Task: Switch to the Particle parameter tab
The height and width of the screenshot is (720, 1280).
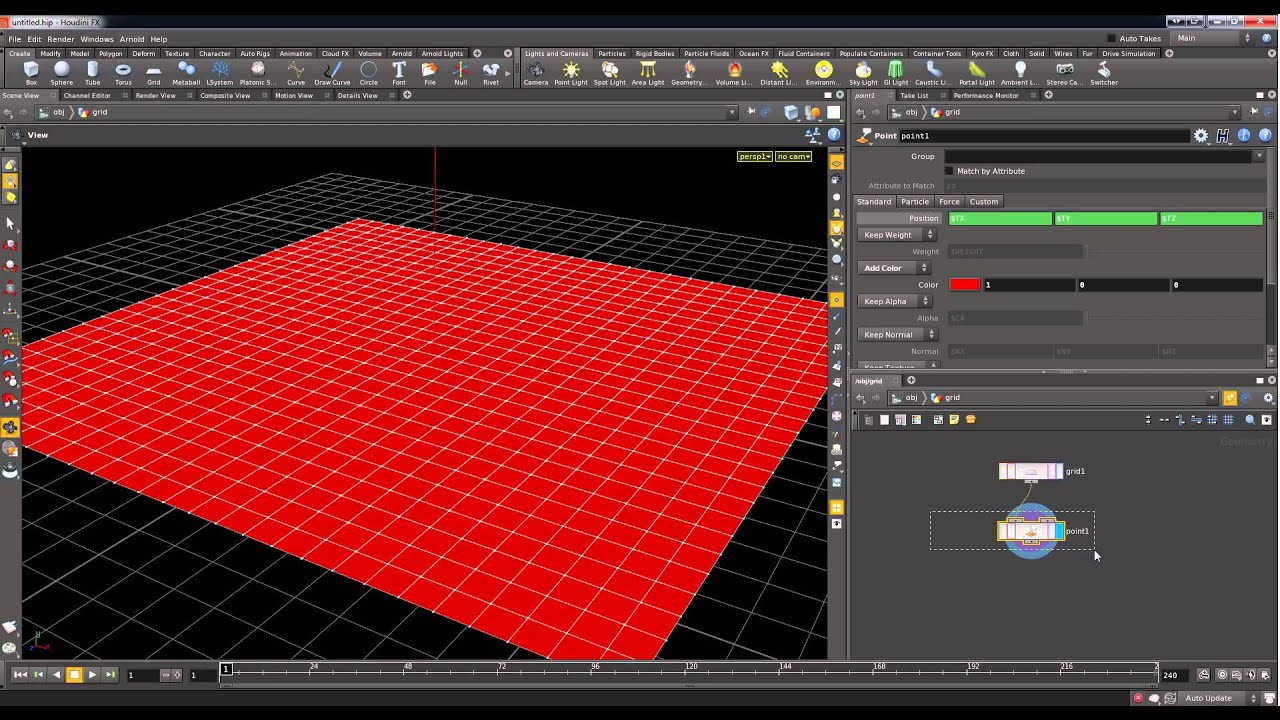Action: click(915, 202)
